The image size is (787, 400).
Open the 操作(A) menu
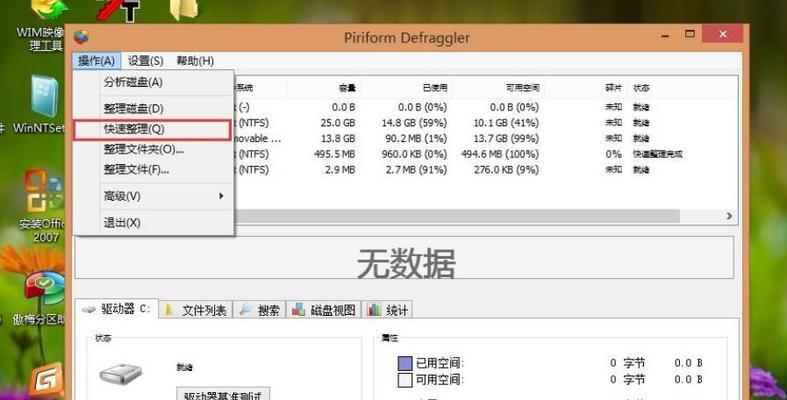coord(96,61)
